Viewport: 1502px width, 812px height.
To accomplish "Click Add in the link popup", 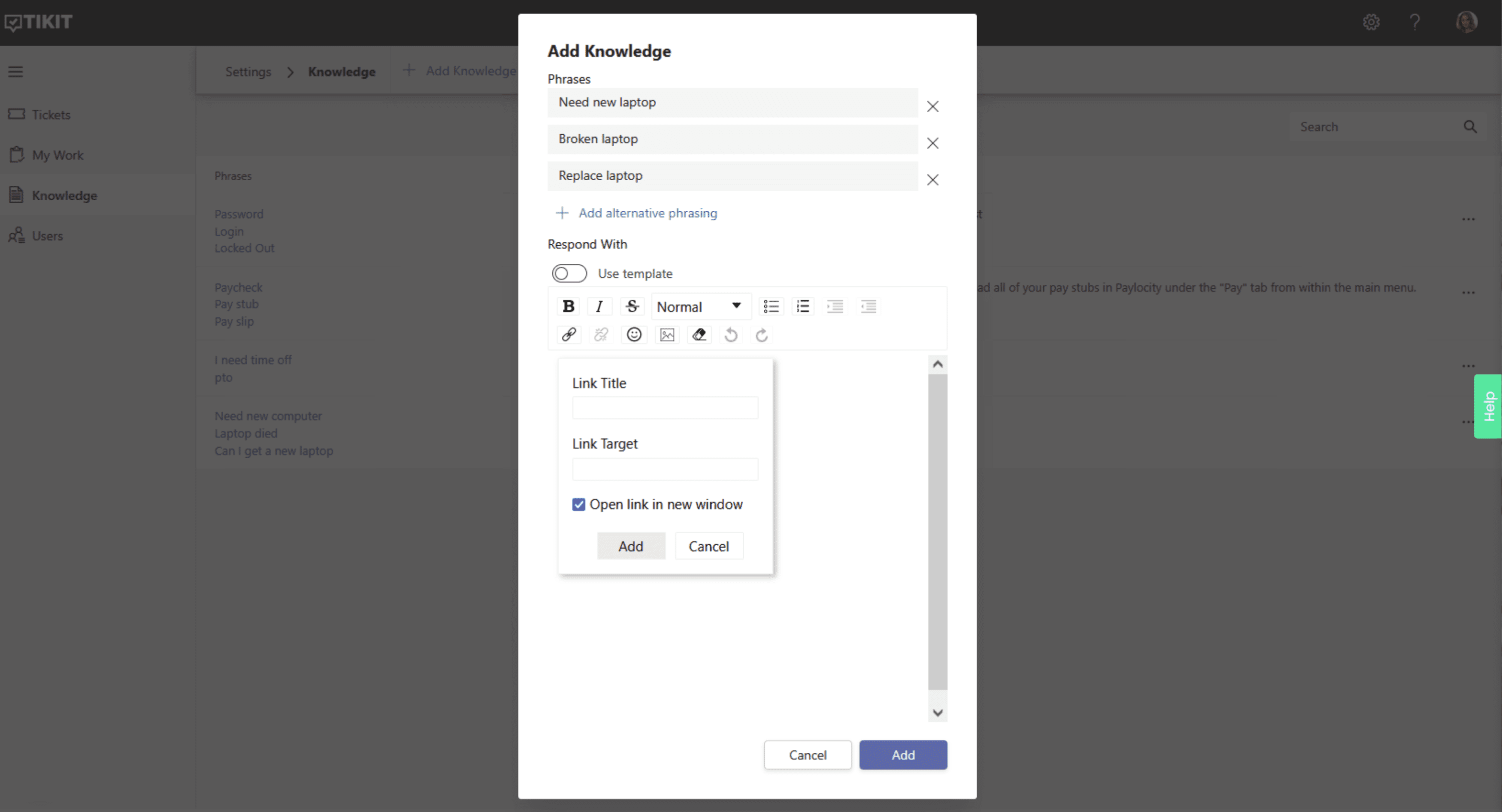I will (631, 546).
